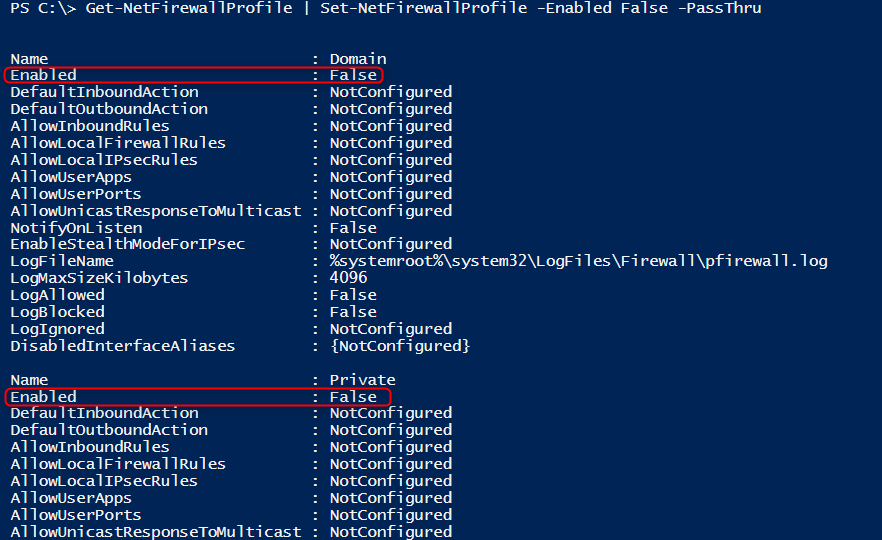The image size is (882, 540).
Task: Click the LogFileName property label
Action: pos(62,261)
